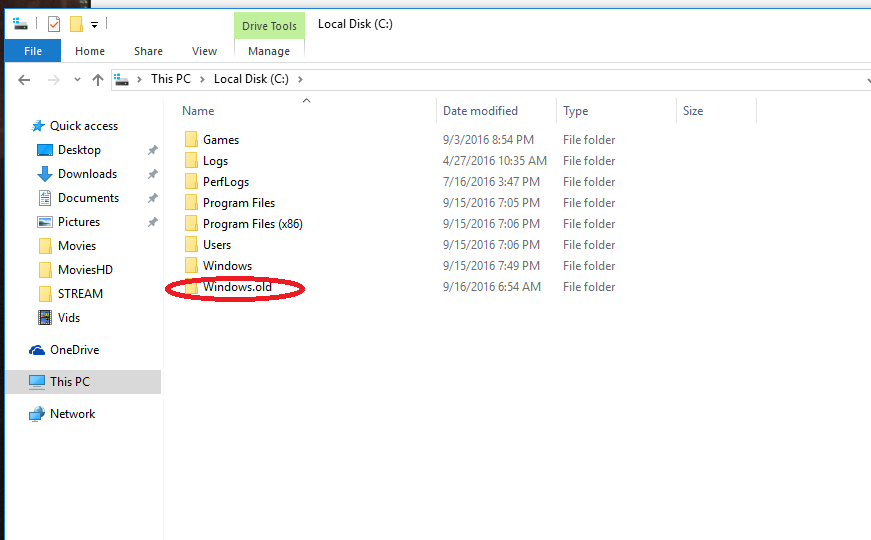Click Local Disk (C:) in the breadcrumb
Screen dimensions: 871x540
(x=251, y=79)
